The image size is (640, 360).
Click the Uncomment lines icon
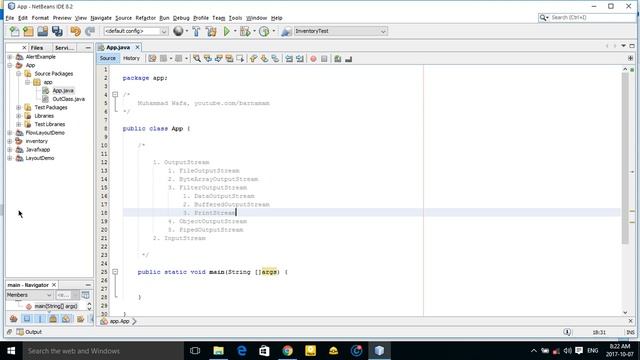349,59
